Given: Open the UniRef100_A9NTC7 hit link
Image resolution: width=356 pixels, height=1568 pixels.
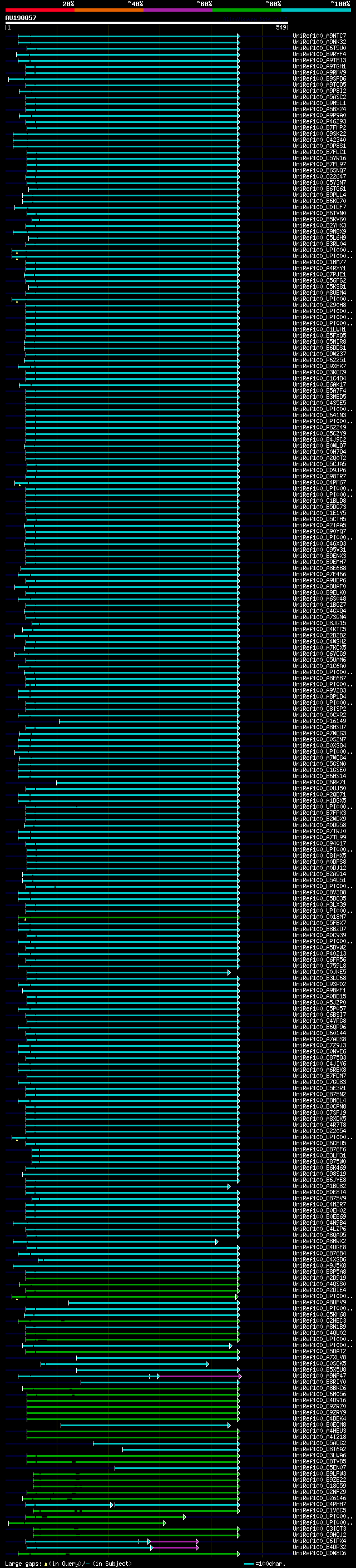Looking at the screenshot, I should 319,36.
